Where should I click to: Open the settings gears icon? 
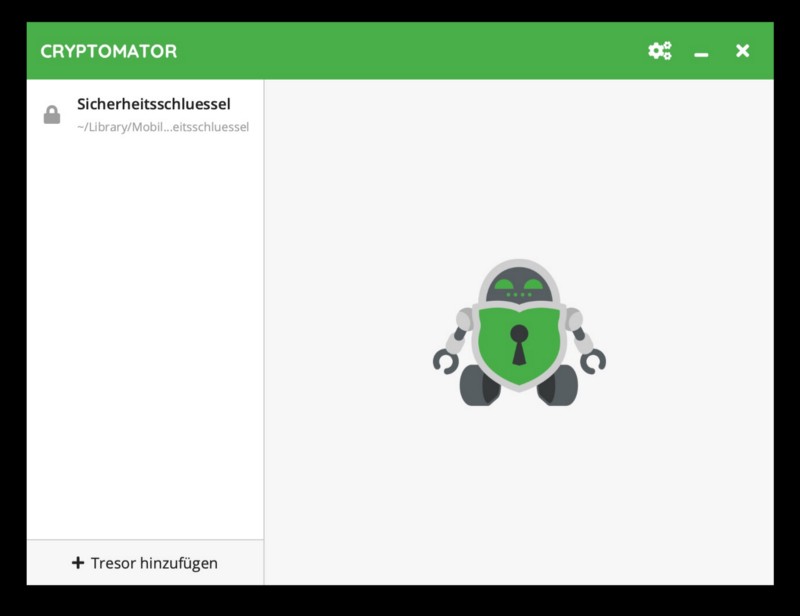pos(659,51)
